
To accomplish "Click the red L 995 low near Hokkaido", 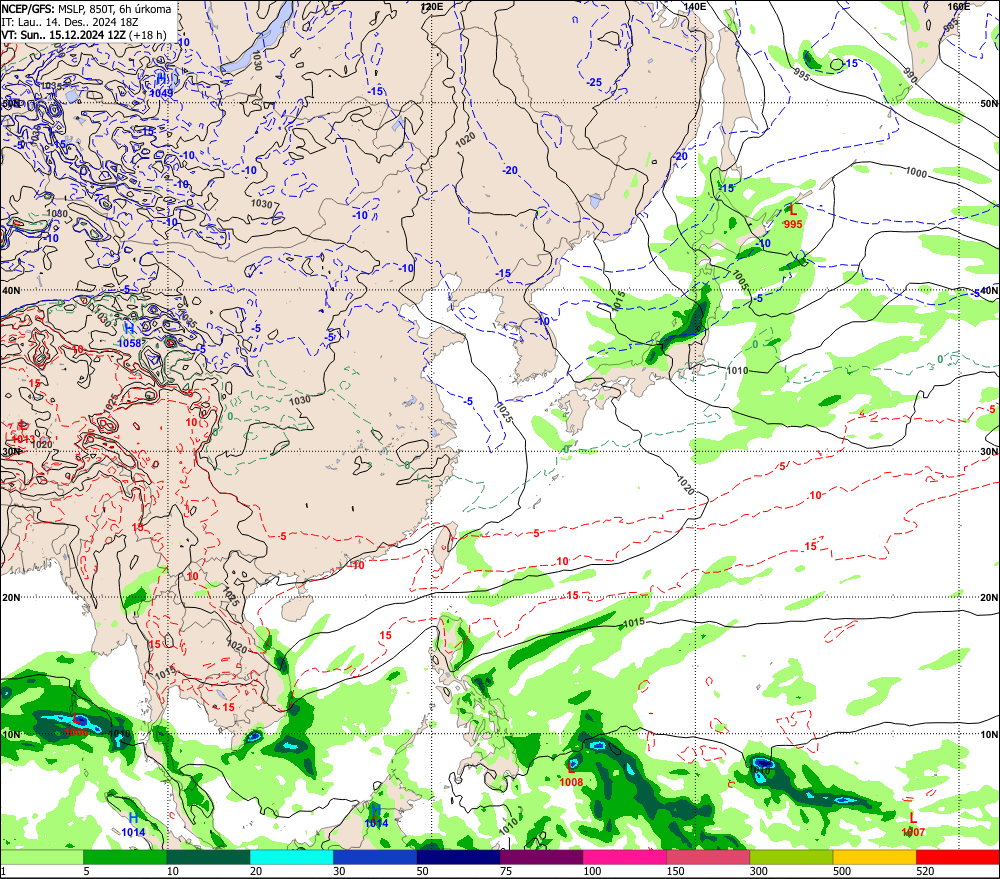I will (793, 216).
